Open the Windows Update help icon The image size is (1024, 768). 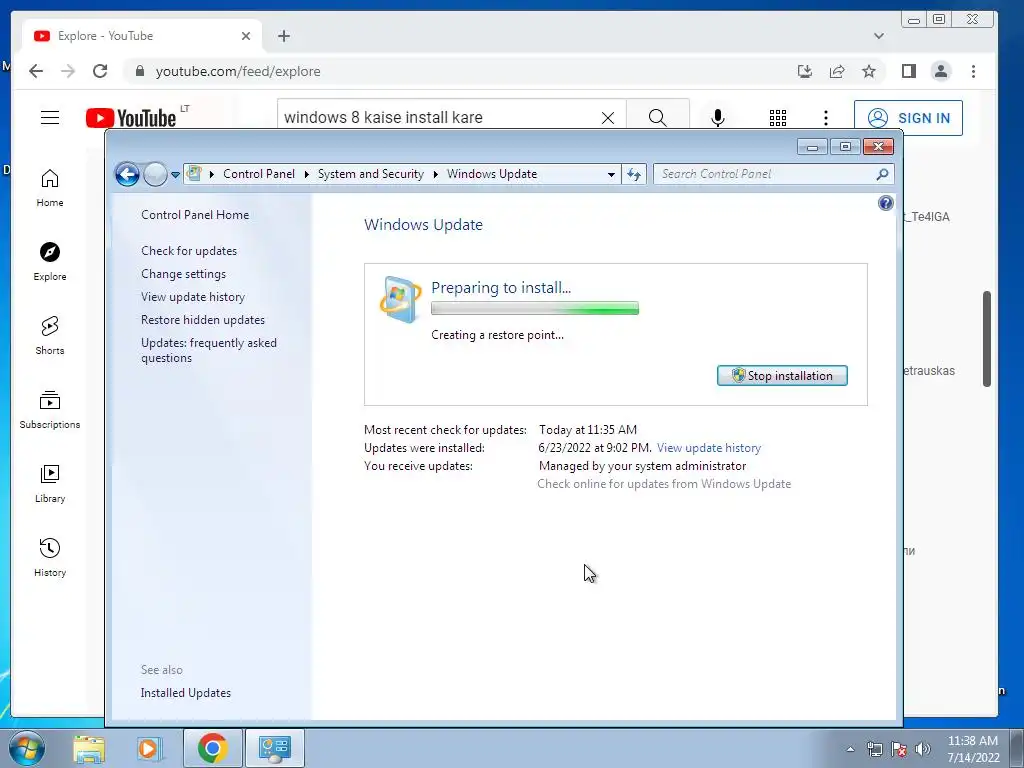pyautogui.click(x=886, y=203)
